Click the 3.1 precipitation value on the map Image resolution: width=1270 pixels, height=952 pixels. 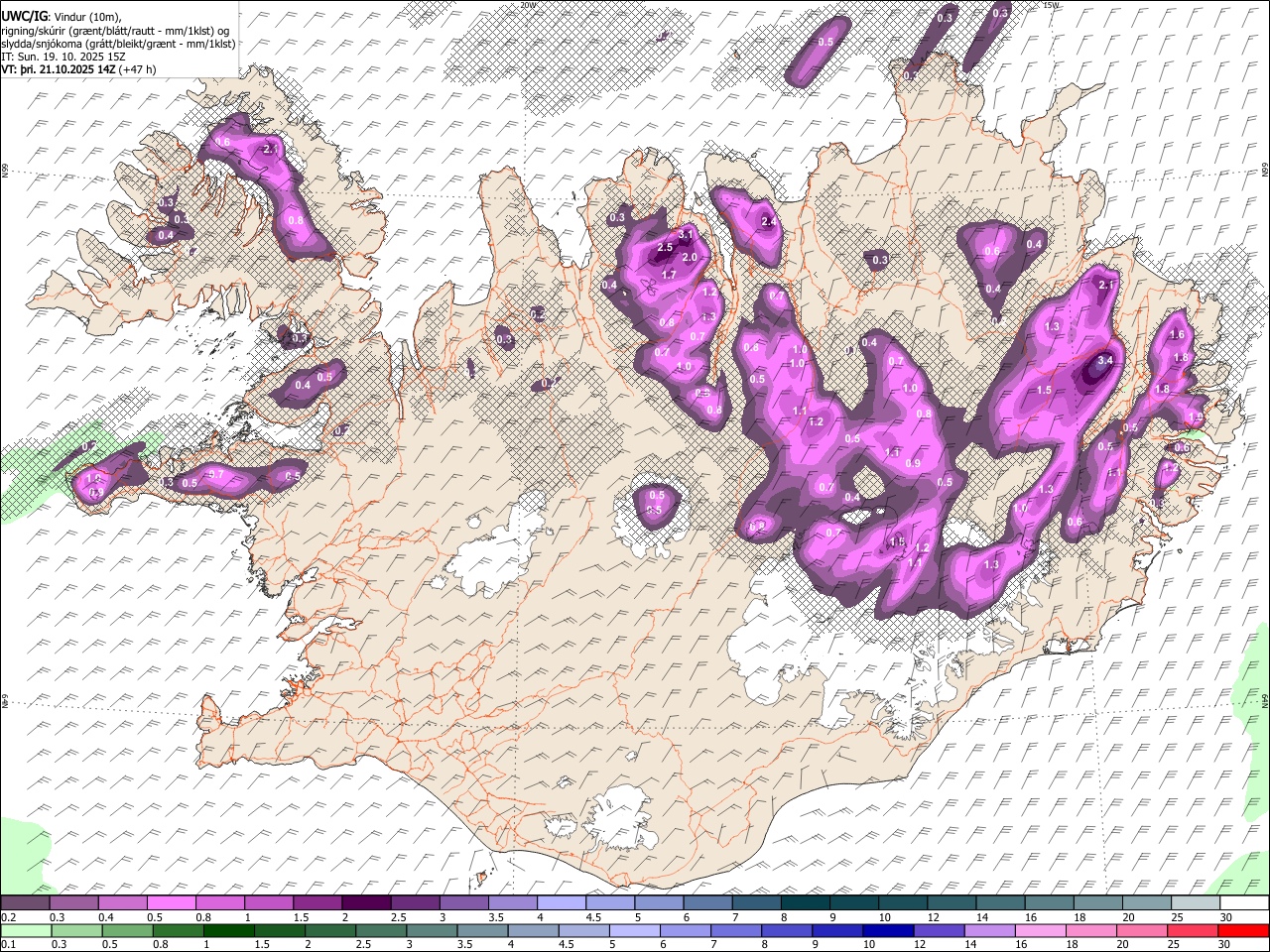[x=685, y=234]
